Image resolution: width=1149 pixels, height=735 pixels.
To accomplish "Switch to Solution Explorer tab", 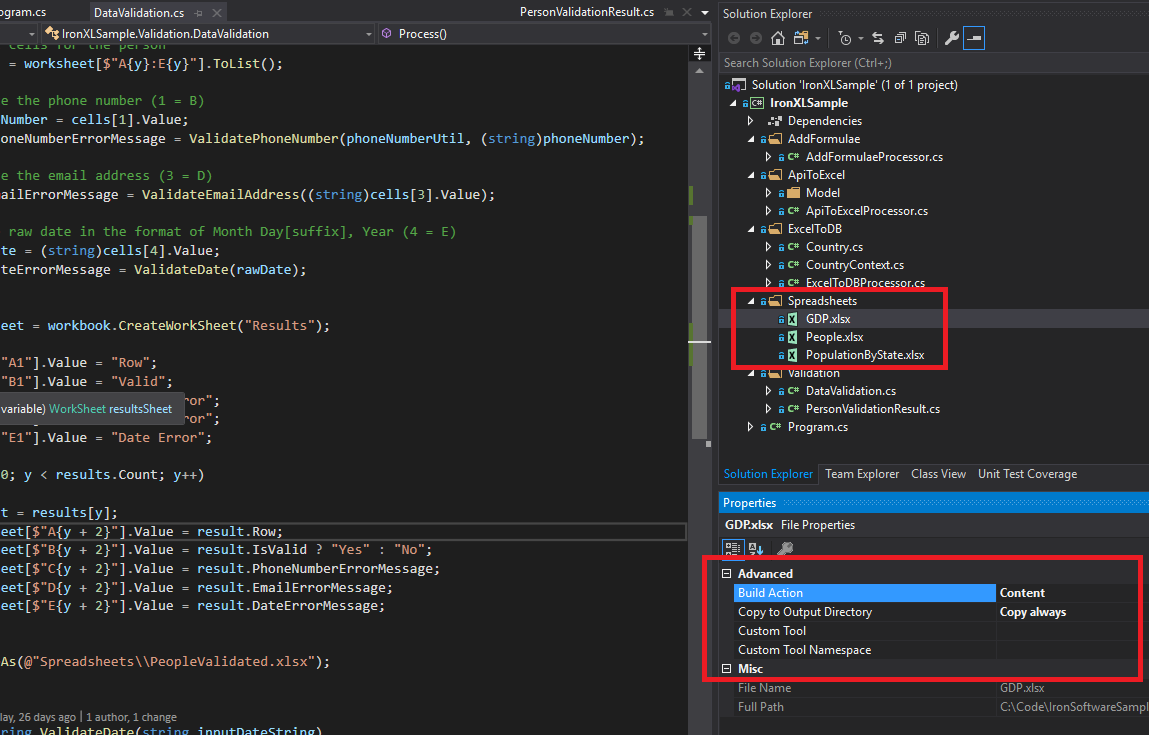I will 768,474.
